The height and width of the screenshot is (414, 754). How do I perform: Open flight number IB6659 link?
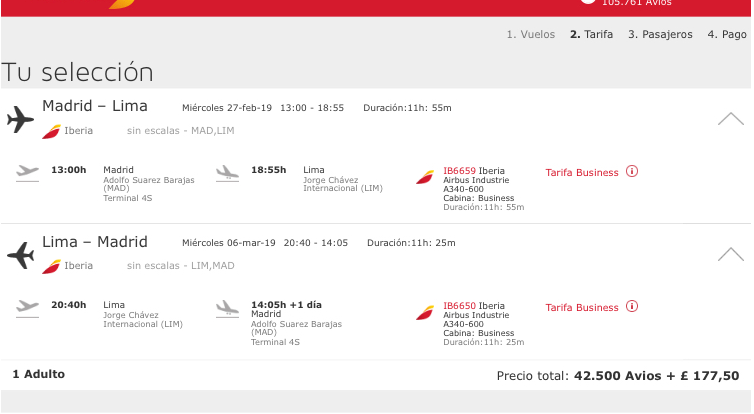coord(459,171)
